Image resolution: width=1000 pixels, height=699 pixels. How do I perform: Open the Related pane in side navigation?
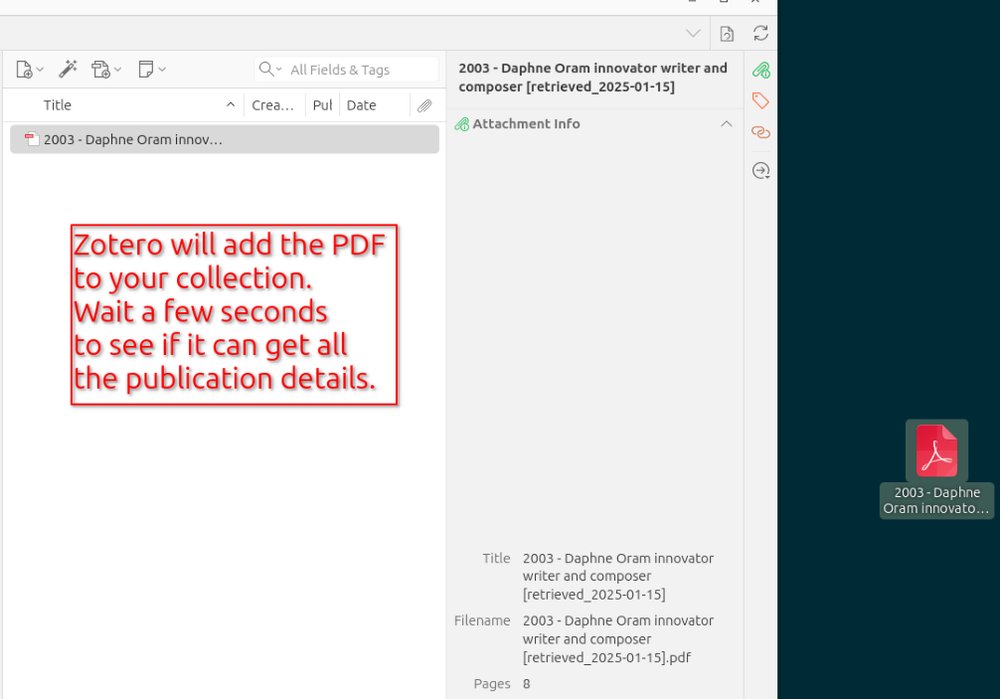tap(761, 132)
